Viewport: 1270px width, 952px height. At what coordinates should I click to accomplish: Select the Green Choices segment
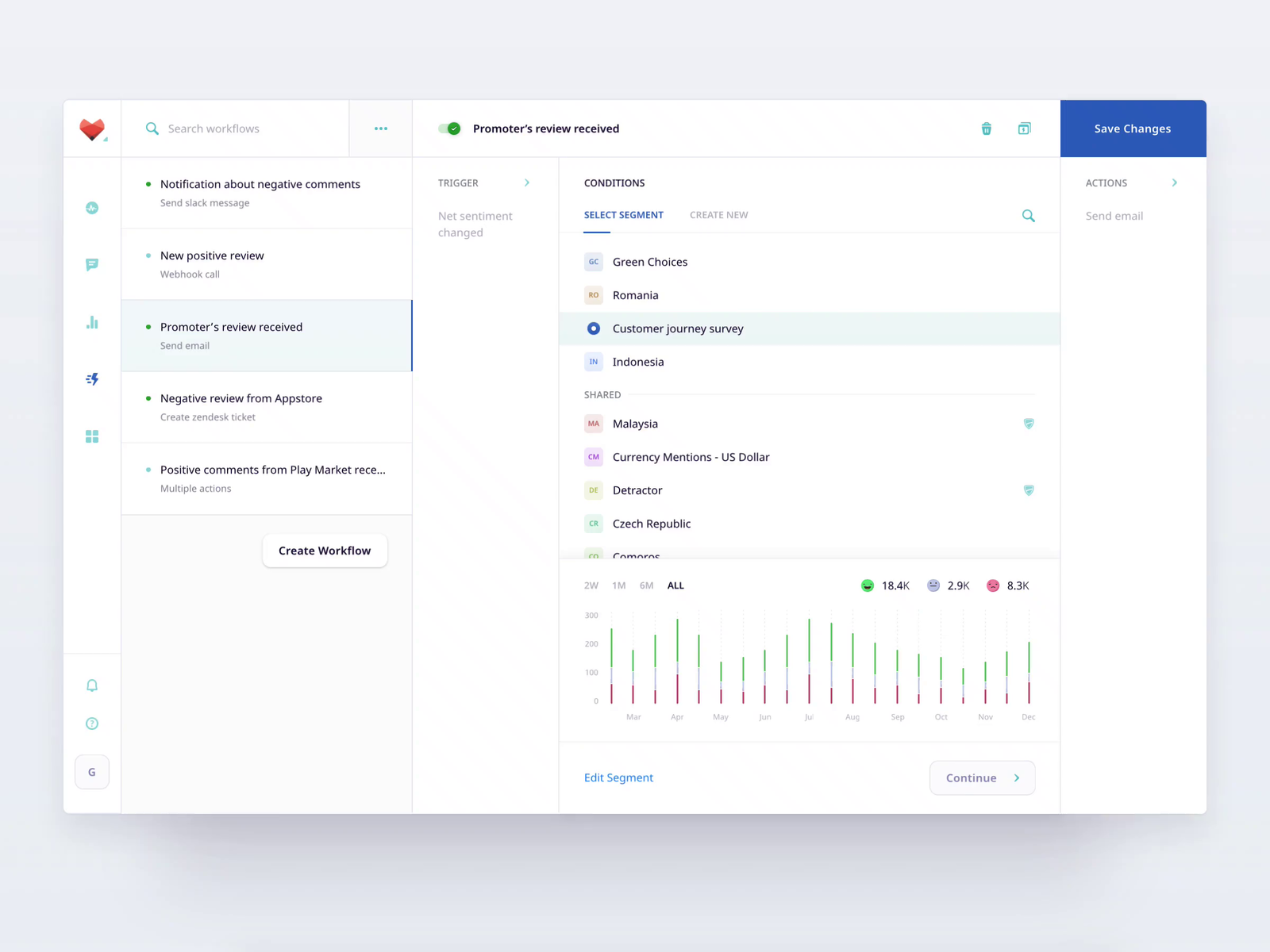click(649, 262)
